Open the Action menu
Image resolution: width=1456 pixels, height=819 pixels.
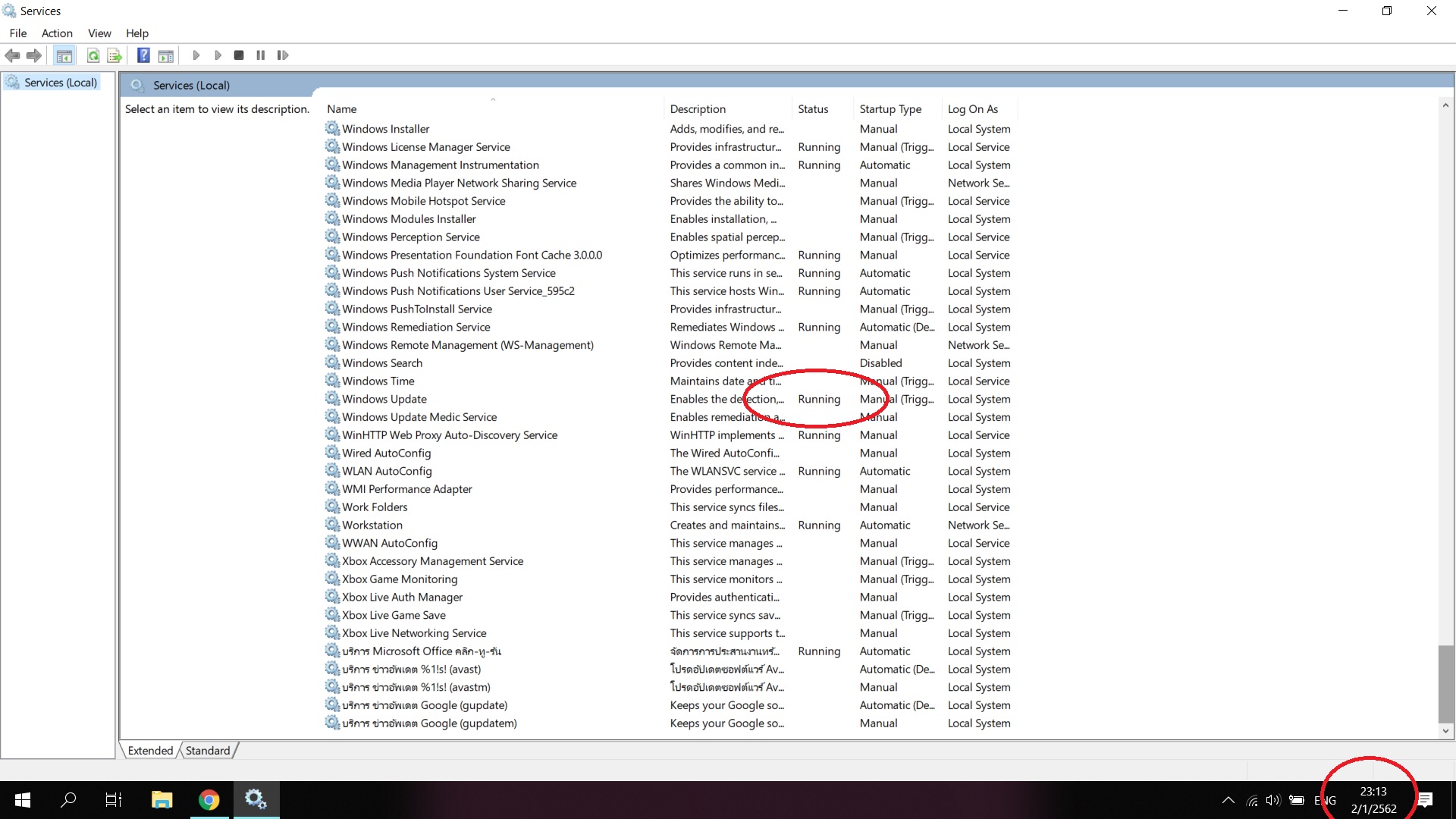point(57,33)
